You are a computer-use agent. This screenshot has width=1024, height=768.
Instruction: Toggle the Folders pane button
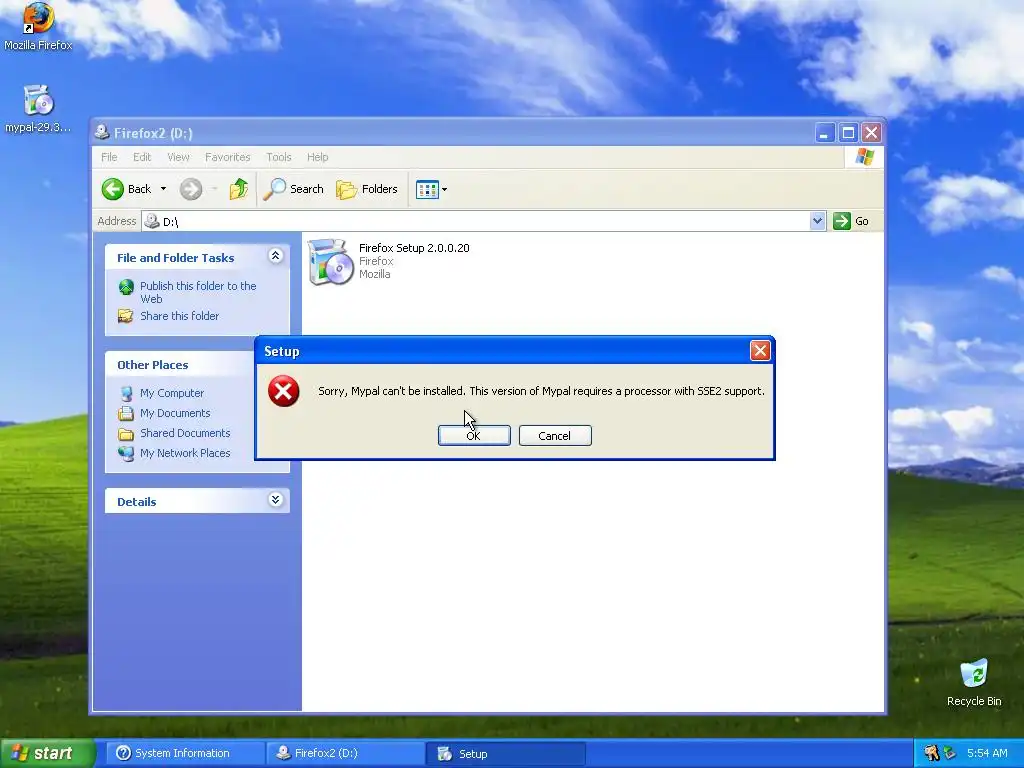coord(366,189)
